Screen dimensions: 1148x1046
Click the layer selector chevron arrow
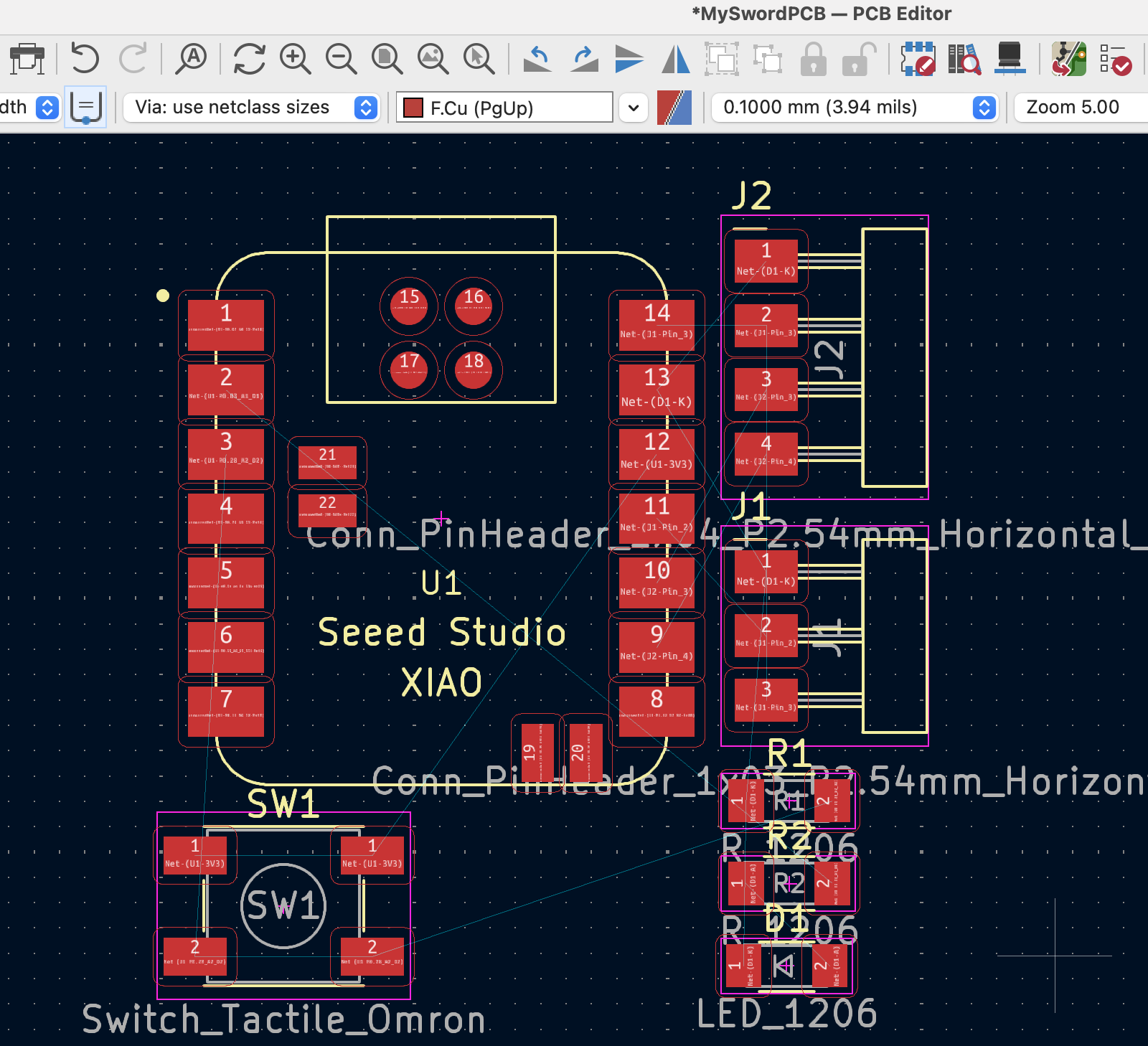pos(634,108)
